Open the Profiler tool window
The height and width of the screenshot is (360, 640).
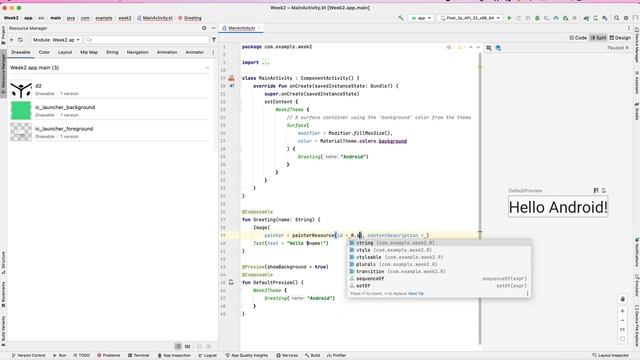337,356
